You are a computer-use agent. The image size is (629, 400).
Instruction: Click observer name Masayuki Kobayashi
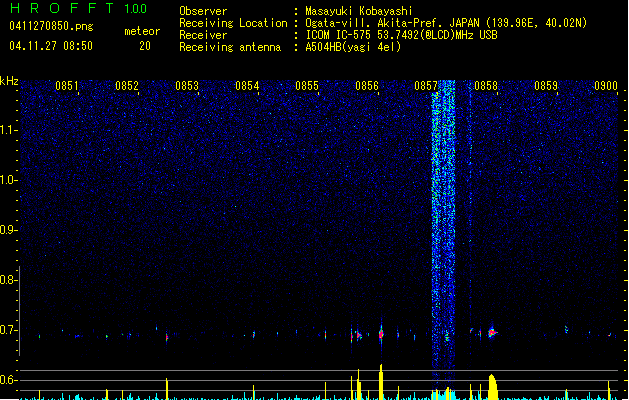pos(359,11)
